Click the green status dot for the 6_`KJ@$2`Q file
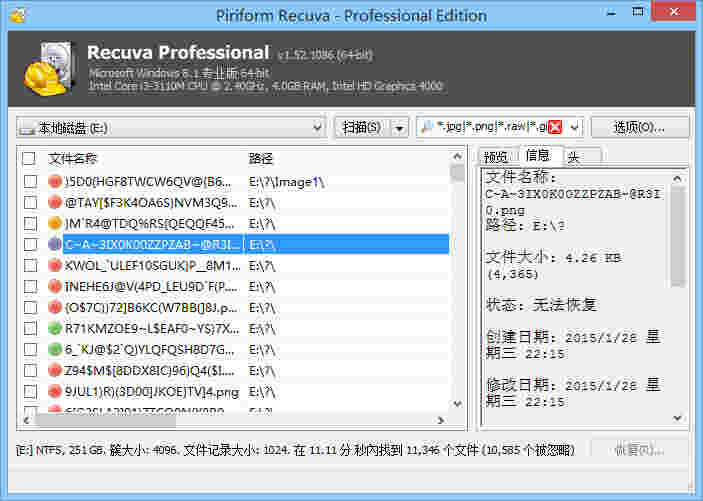Viewport: 703px width, 501px height. 55,349
